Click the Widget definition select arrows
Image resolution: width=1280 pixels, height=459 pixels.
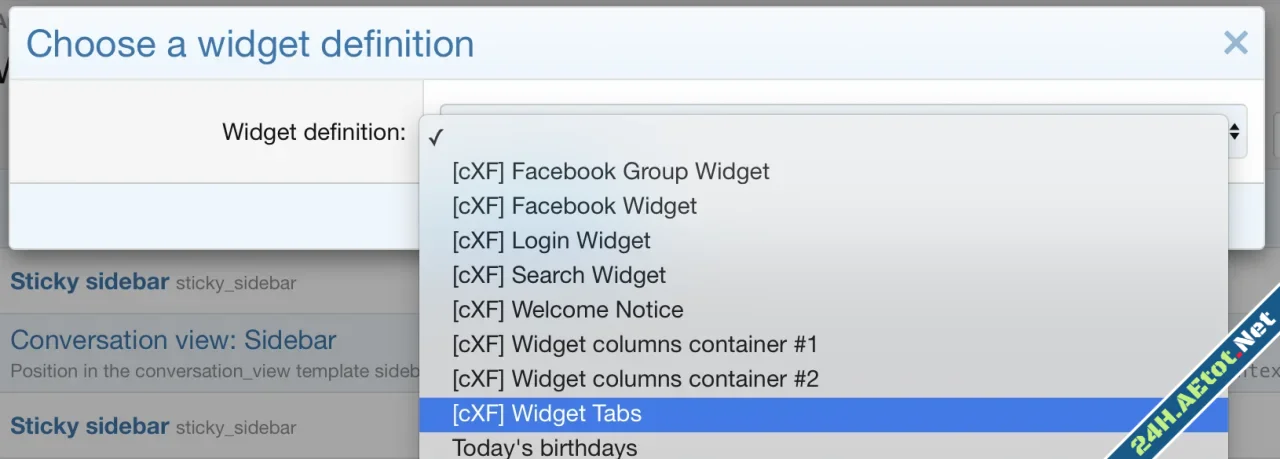tap(1236, 131)
